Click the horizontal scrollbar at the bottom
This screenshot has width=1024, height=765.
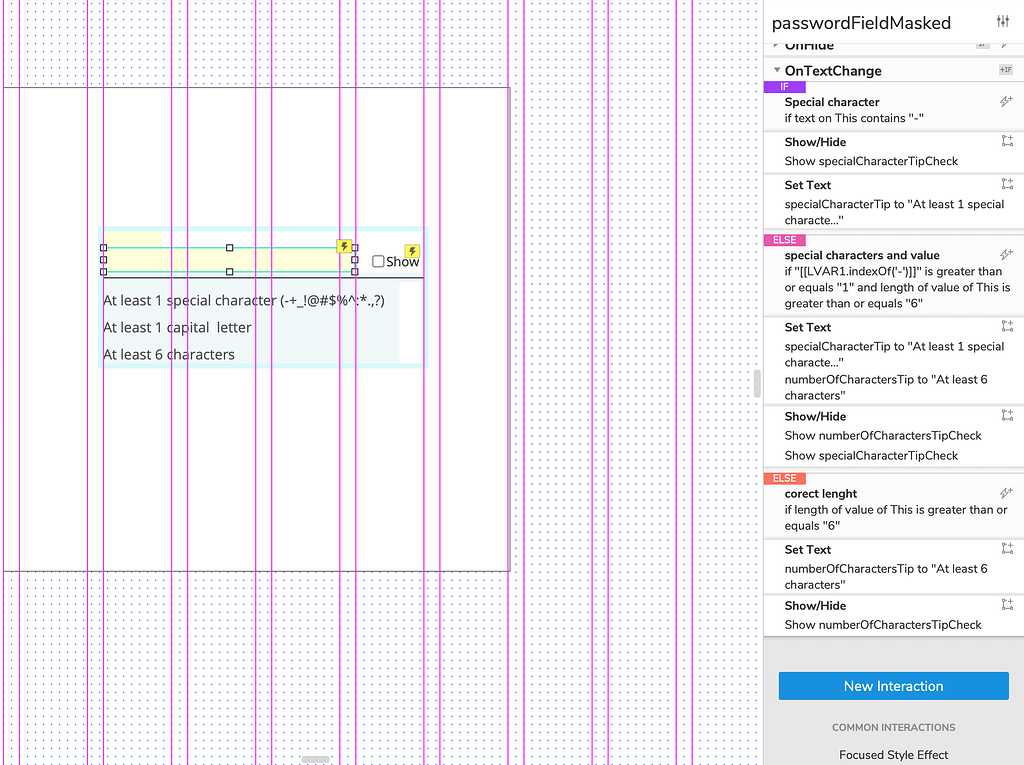coord(315,761)
